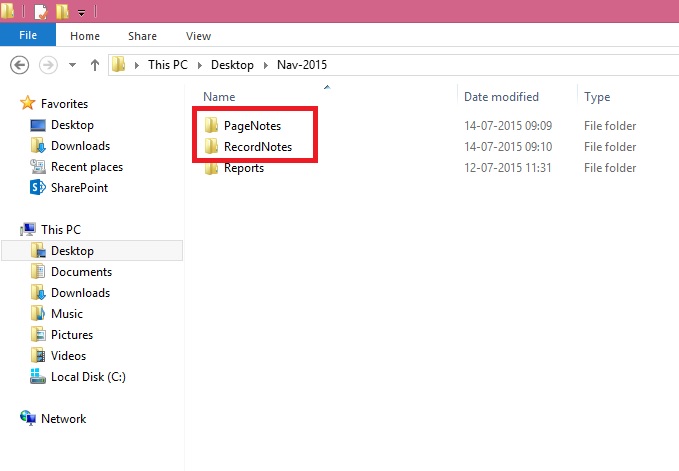Image resolution: width=679 pixels, height=471 pixels.
Task: Select the Reports folder icon
Action: coord(211,168)
